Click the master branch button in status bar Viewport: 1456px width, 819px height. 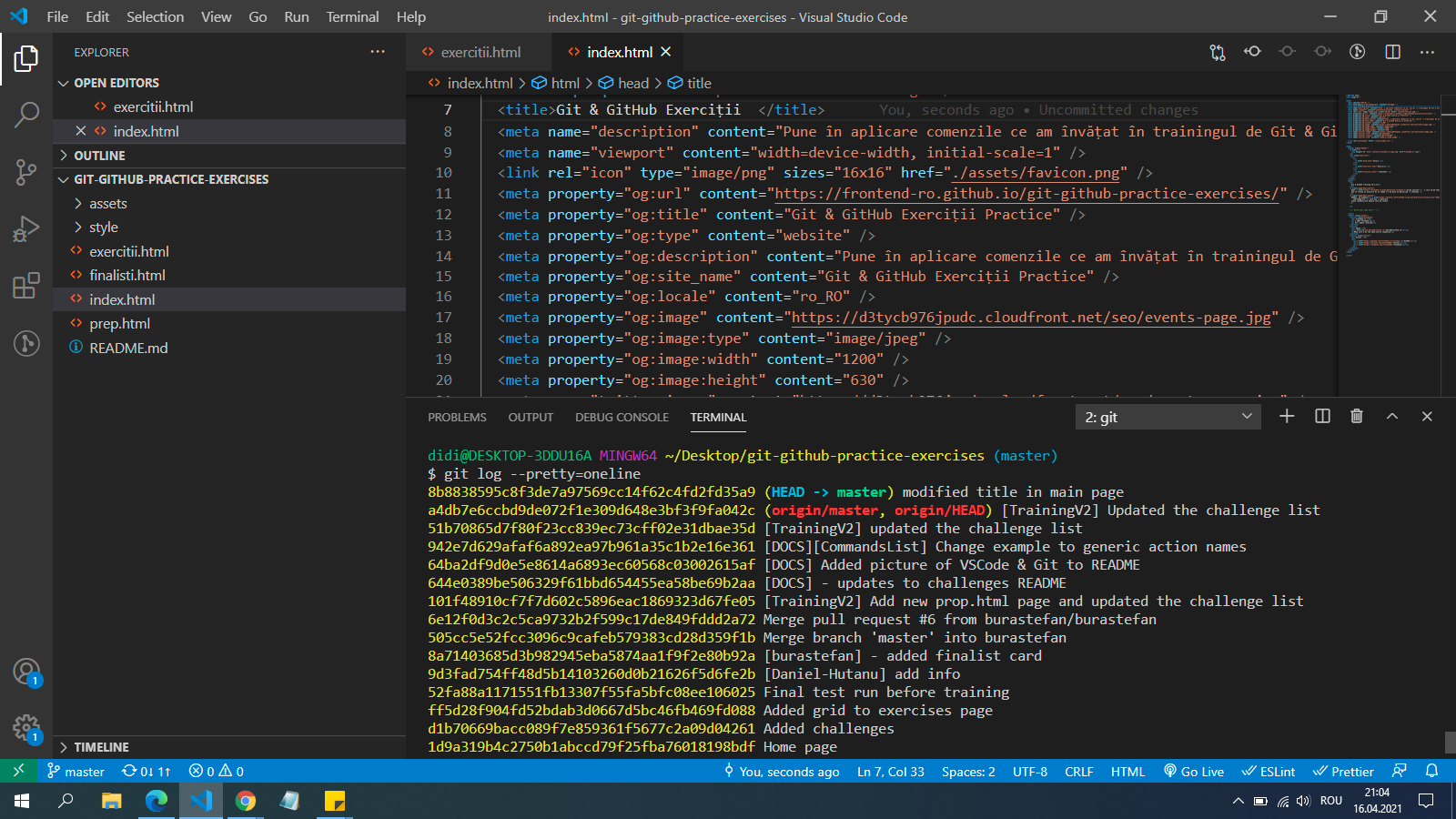click(x=76, y=771)
